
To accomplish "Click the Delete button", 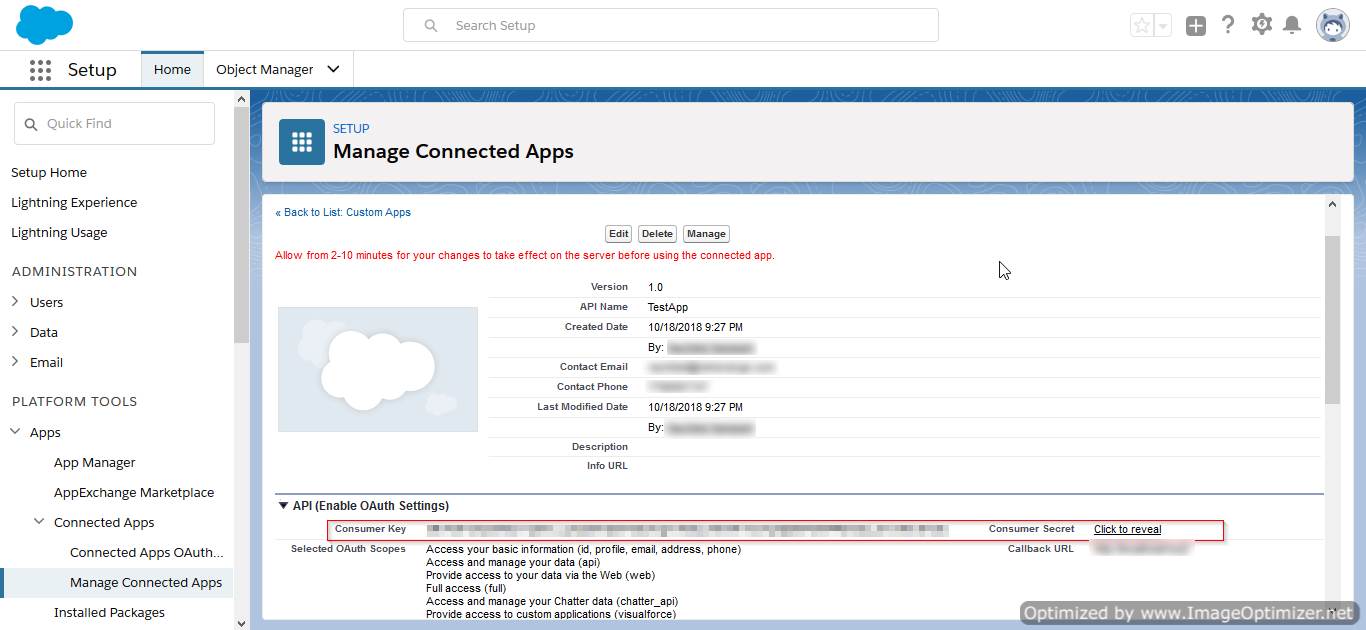I will click(x=657, y=234).
